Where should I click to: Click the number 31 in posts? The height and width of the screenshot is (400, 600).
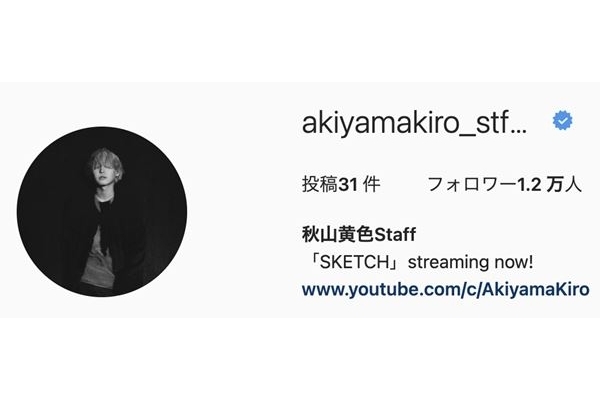tap(348, 185)
